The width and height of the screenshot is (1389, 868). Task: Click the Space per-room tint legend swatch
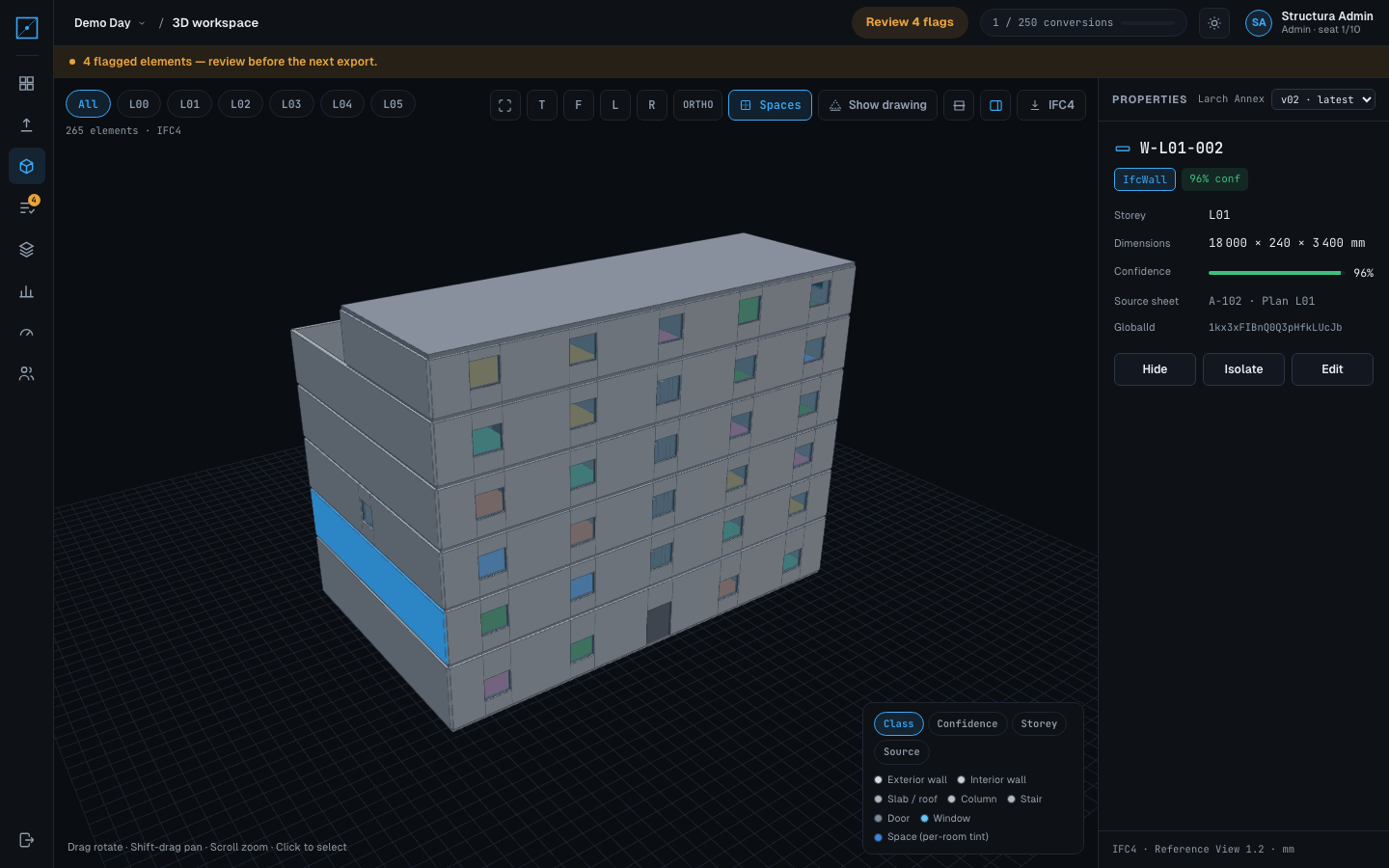878,837
